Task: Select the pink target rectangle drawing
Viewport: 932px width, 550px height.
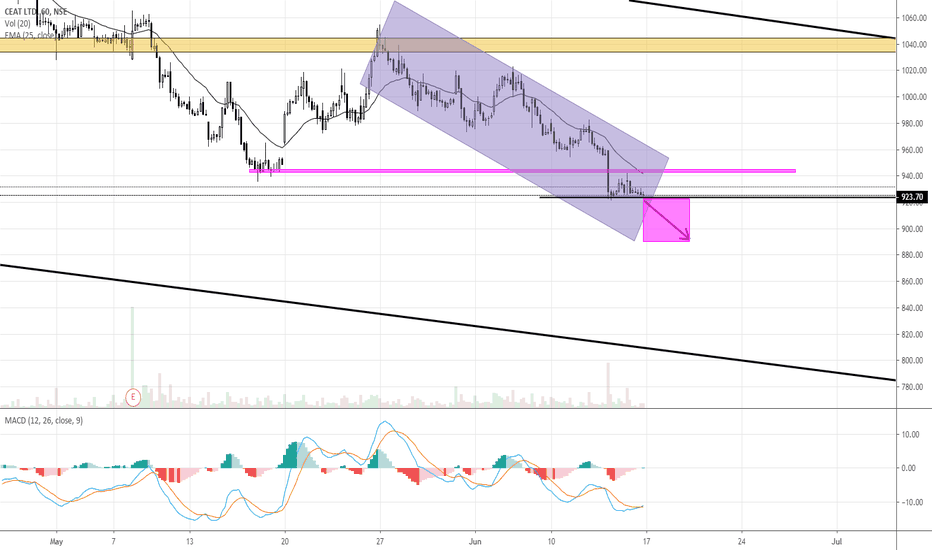Action: click(666, 220)
